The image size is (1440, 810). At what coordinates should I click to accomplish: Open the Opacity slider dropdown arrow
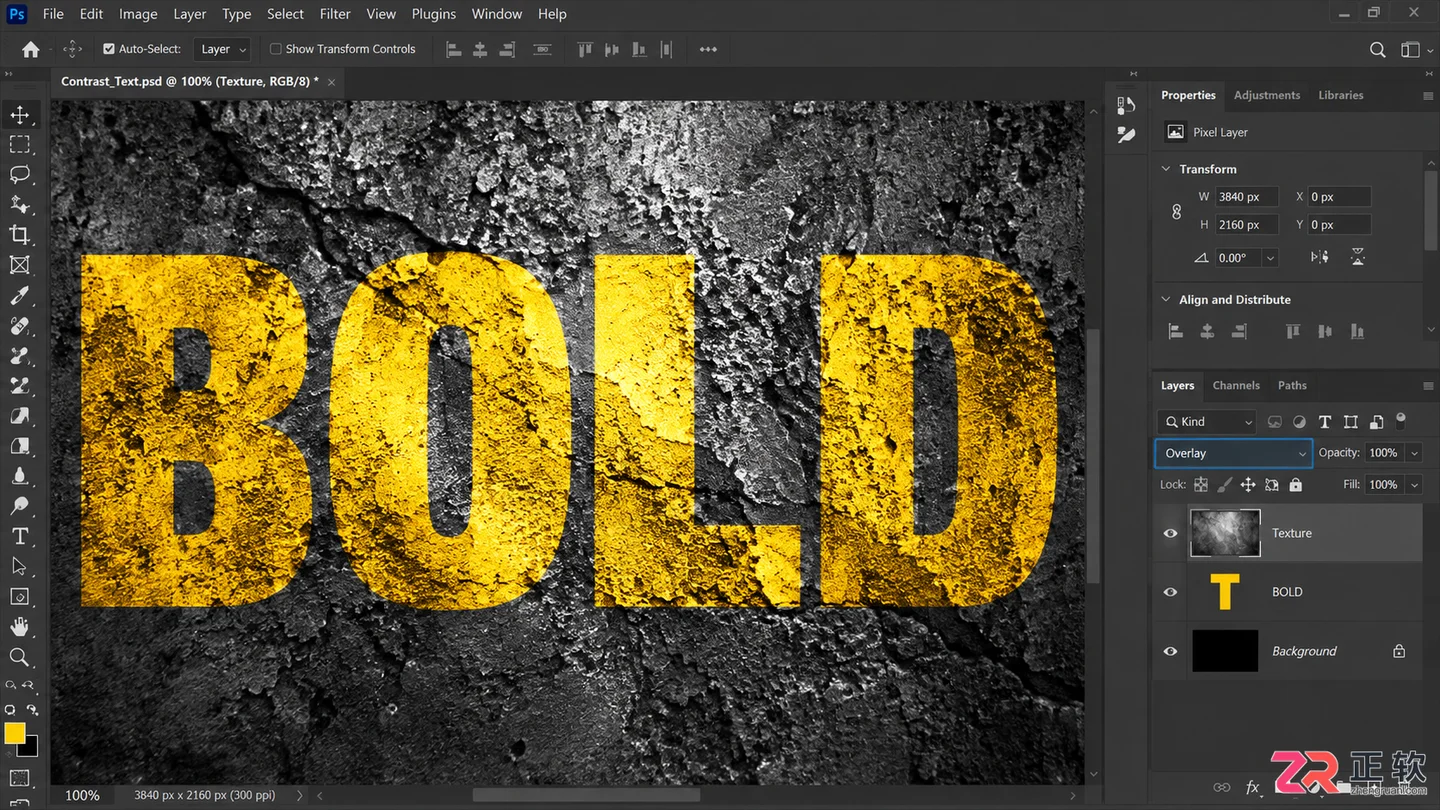click(1414, 453)
